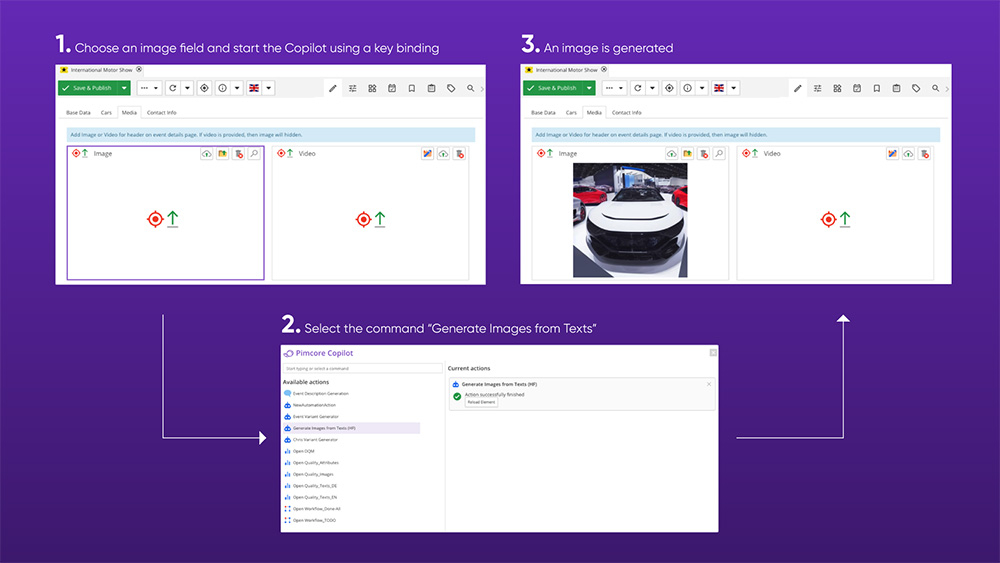
Task: Switch to Base Data tab in step 1 panel
Action: [x=78, y=112]
